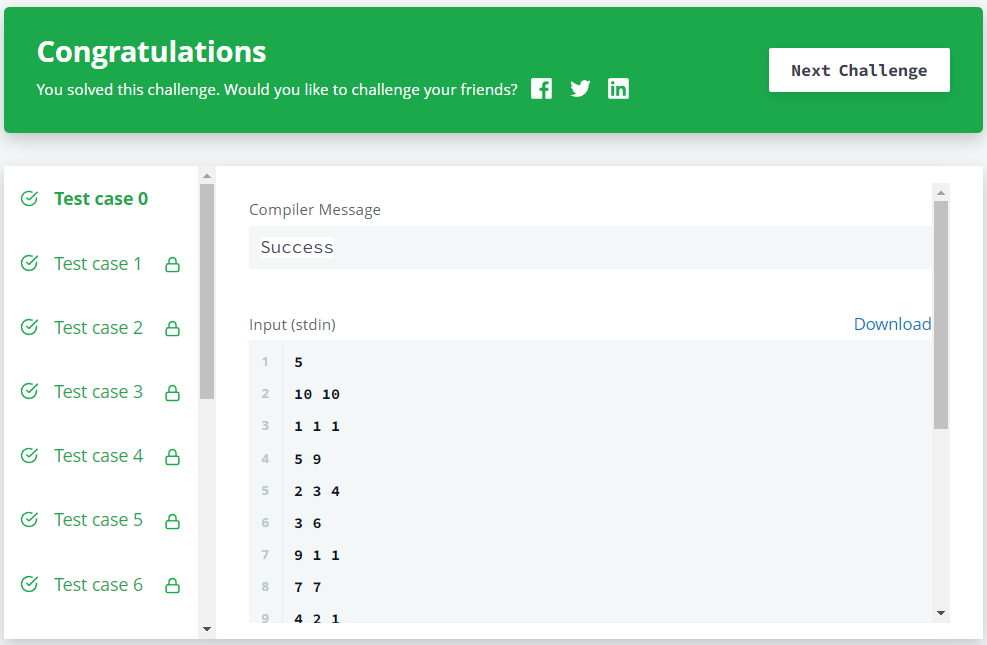This screenshot has height=645, width=987.
Task: Click input line '5 9'
Action: pyautogui.click(x=307, y=459)
